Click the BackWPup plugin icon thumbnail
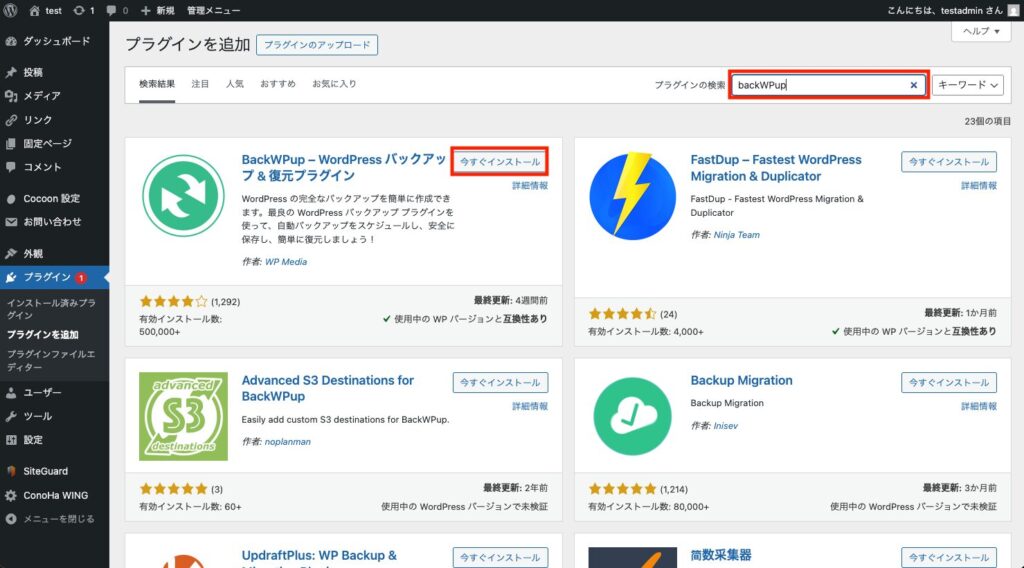 point(184,195)
